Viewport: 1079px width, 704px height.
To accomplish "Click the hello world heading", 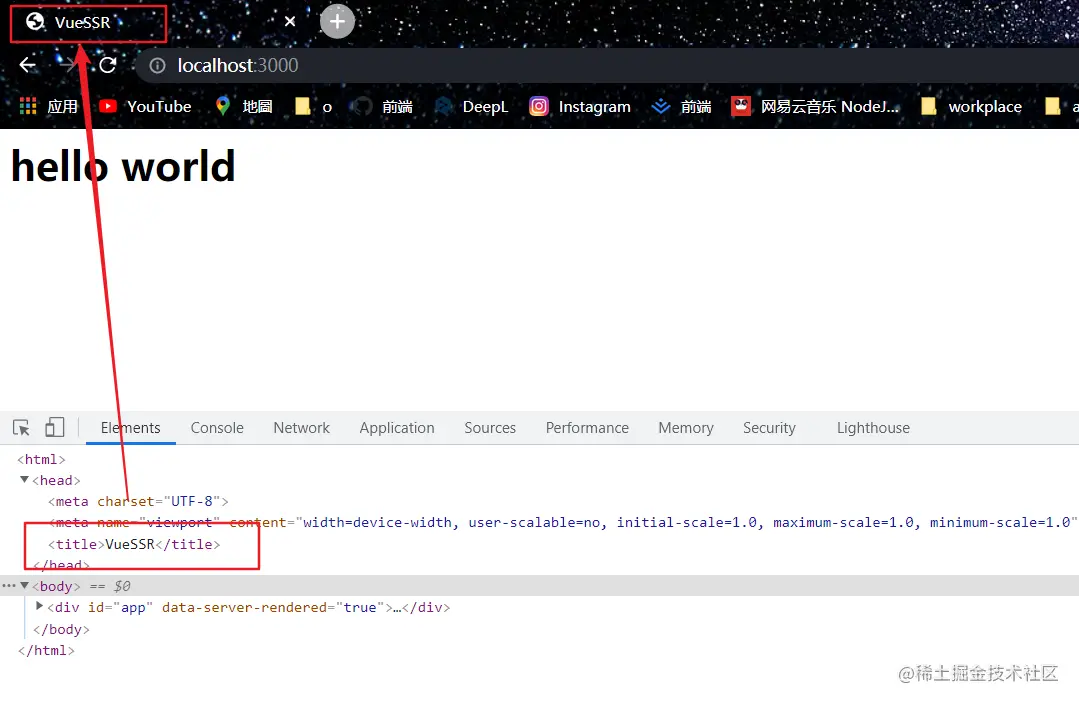I will coord(123,166).
